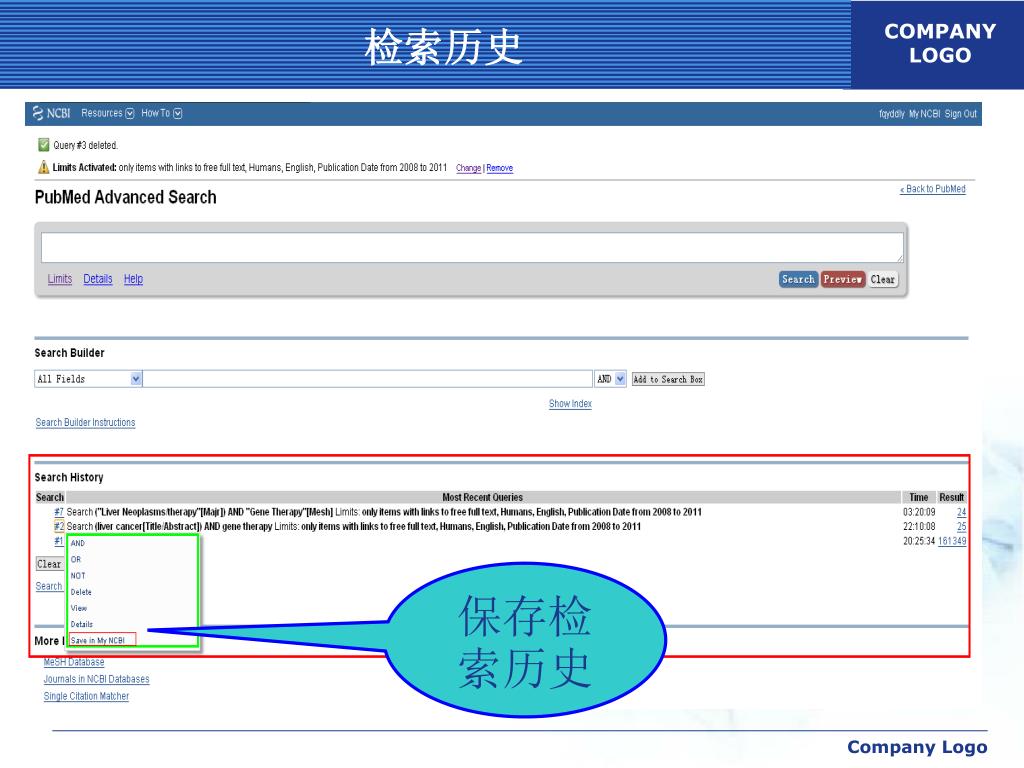
Task: Click time value 20:25:34
Action: (x=919, y=541)
